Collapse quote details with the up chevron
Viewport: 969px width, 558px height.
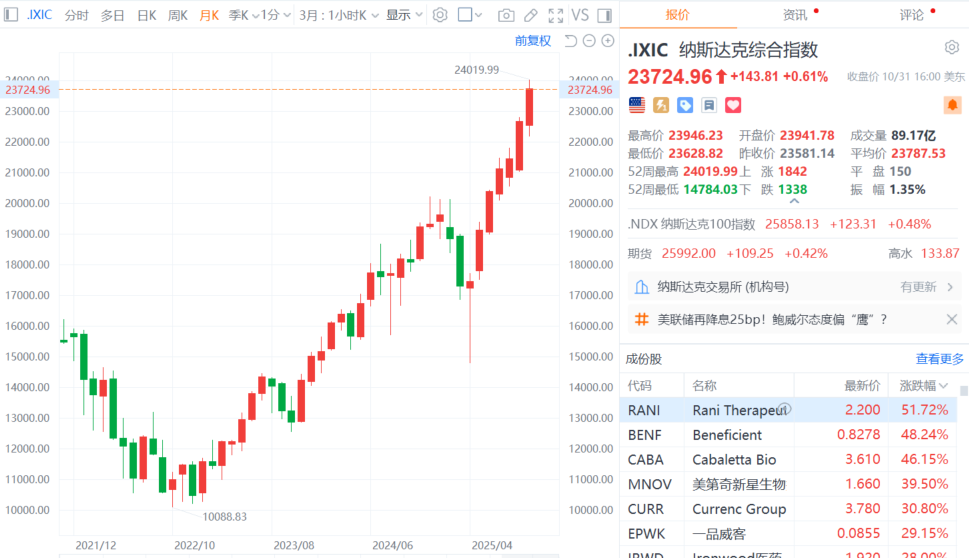click(x=795, y=201)
